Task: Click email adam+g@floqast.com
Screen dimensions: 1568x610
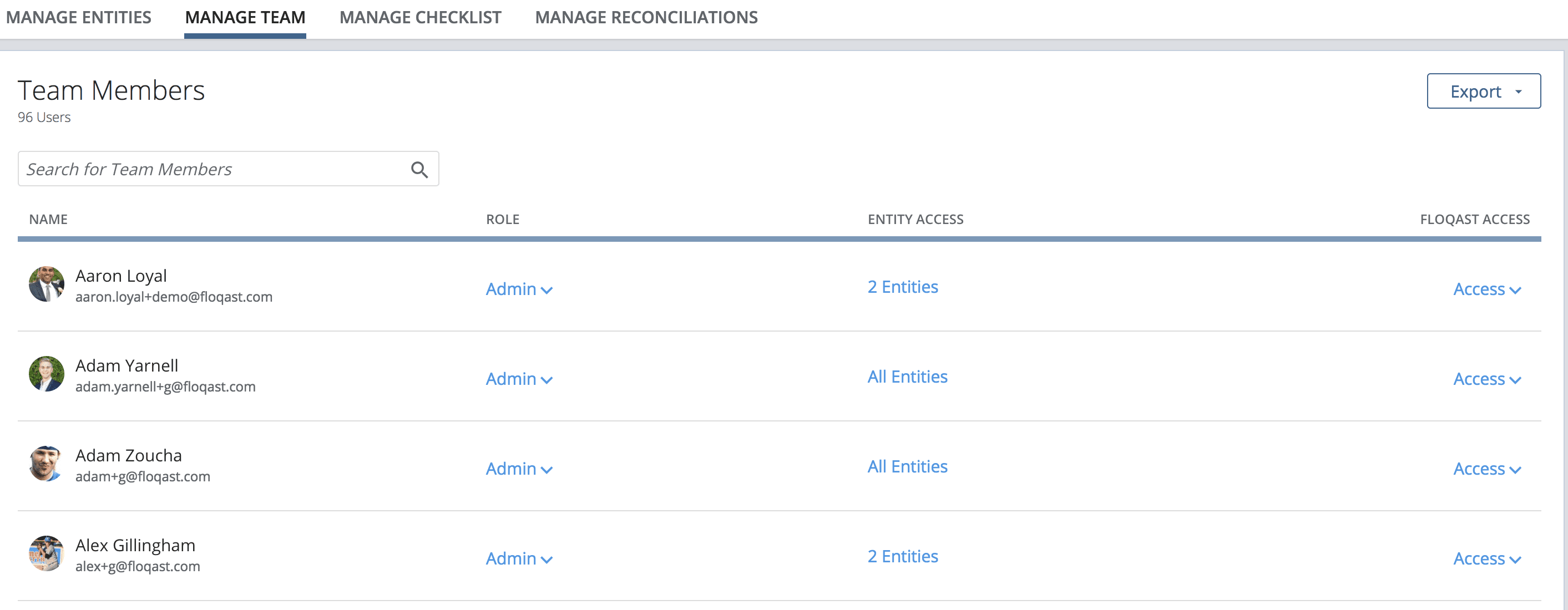Action: tap(143, 477)
